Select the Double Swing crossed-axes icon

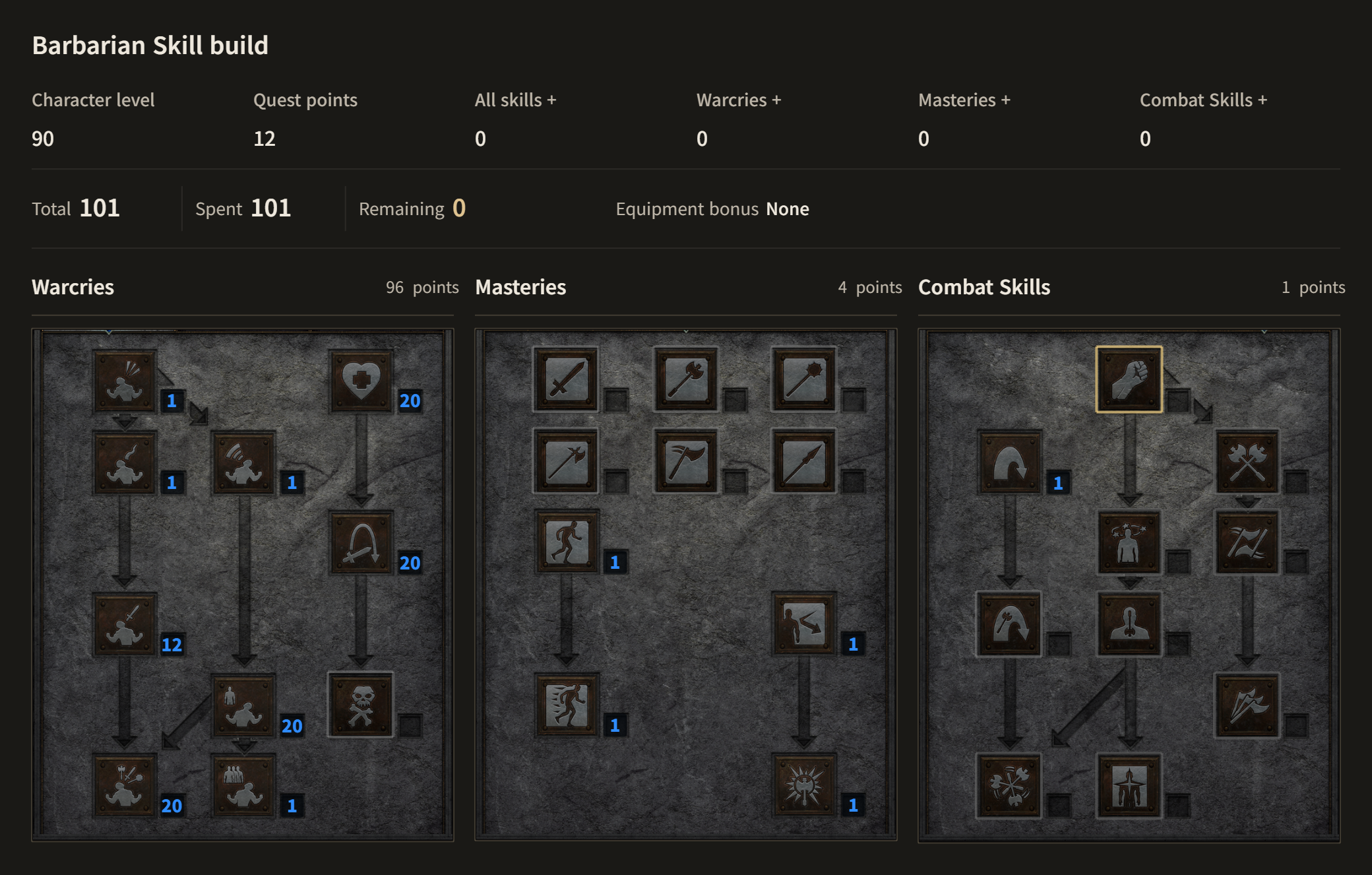[x=1247, y=462]
